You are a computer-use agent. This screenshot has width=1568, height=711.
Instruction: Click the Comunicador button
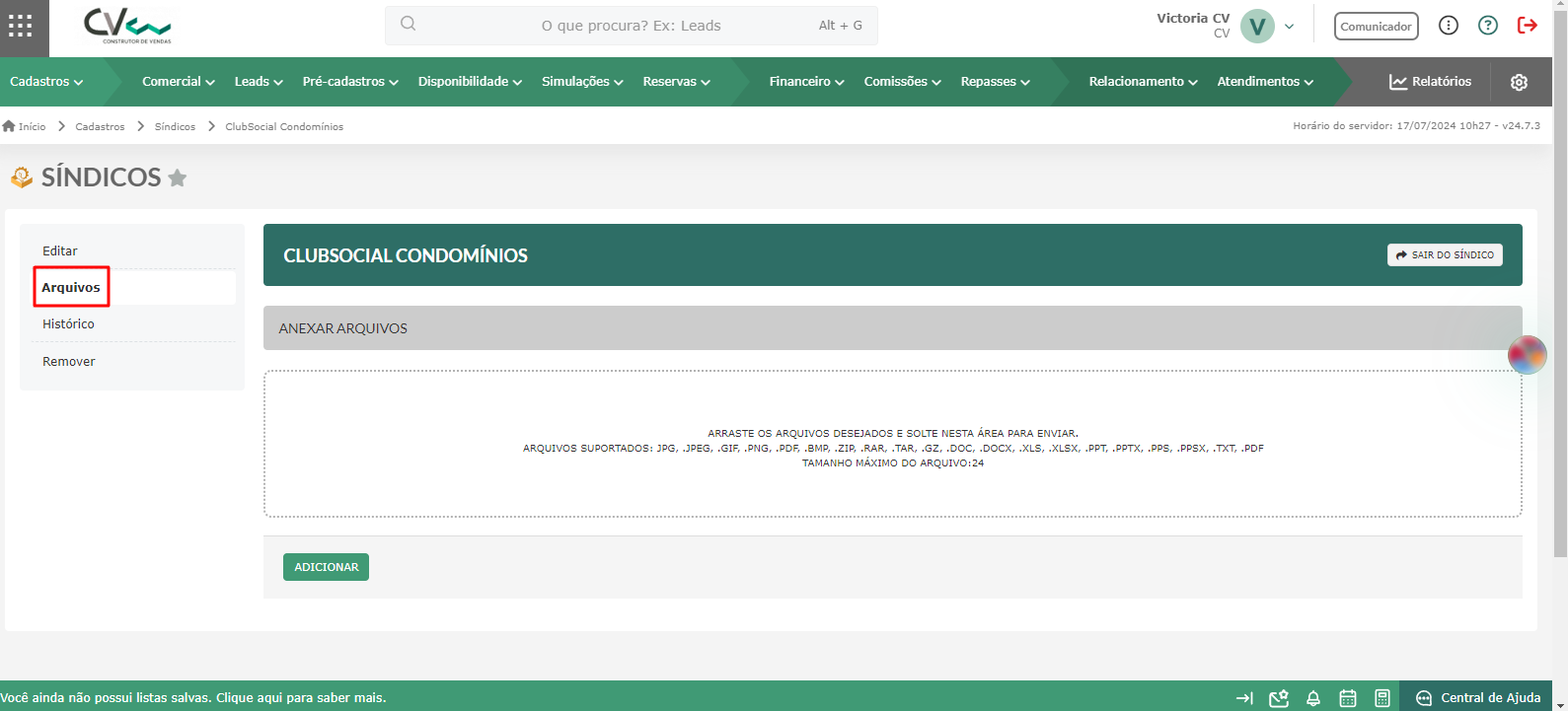click(x=1376, y=27)
